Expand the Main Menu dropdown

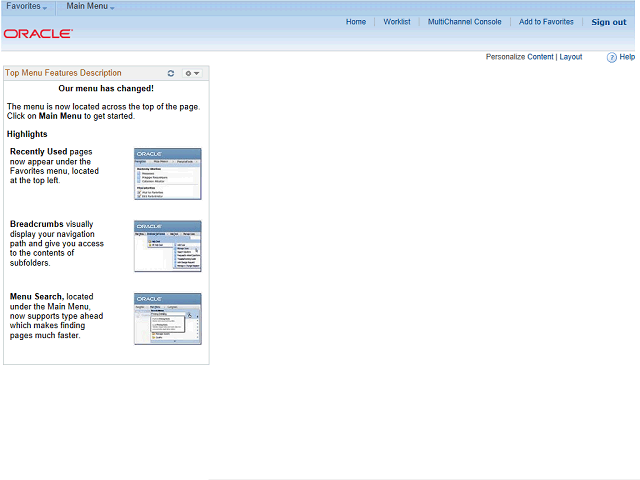tap(90, 6)
